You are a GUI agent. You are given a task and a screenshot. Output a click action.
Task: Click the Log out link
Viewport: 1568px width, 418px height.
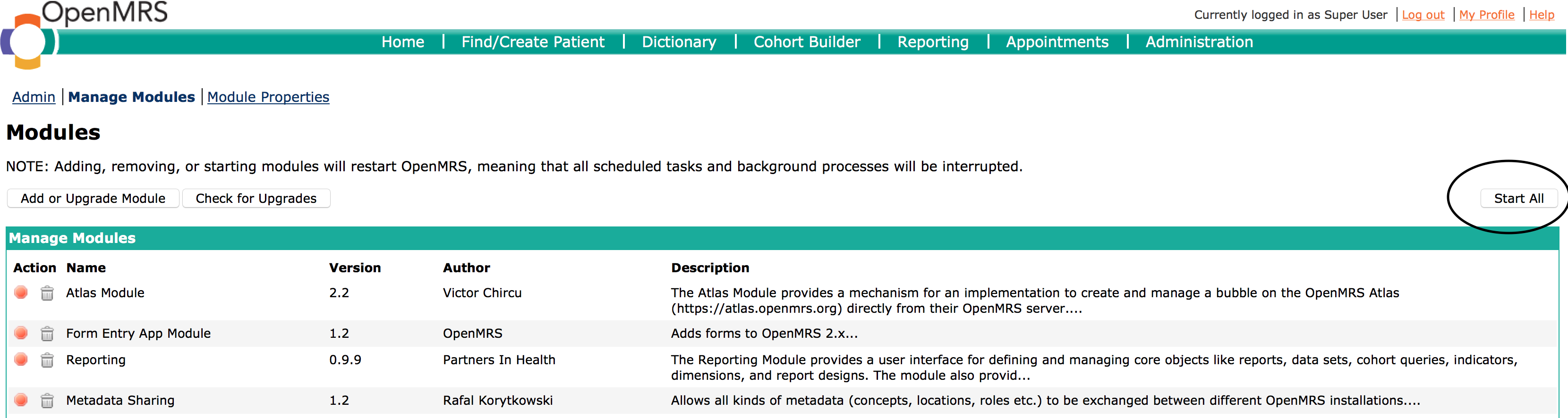point(1423,15)
